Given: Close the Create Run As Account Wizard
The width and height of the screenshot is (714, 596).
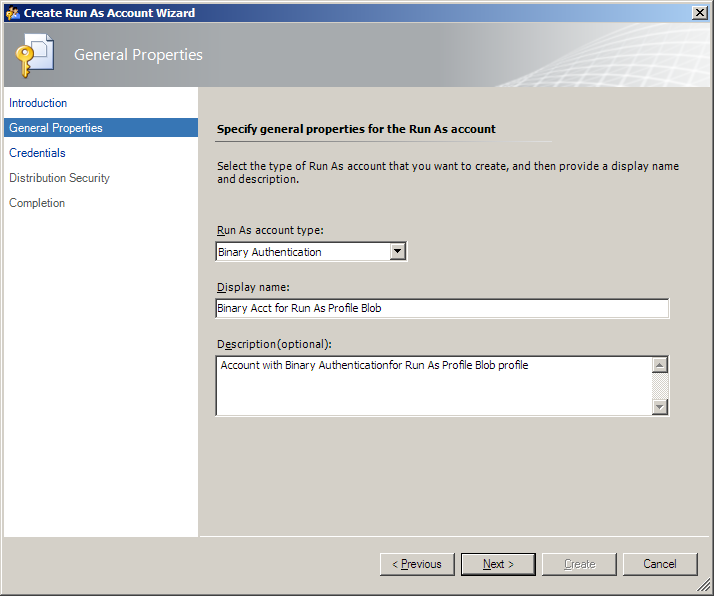Looking at the screenshot, I should [699, 13].
